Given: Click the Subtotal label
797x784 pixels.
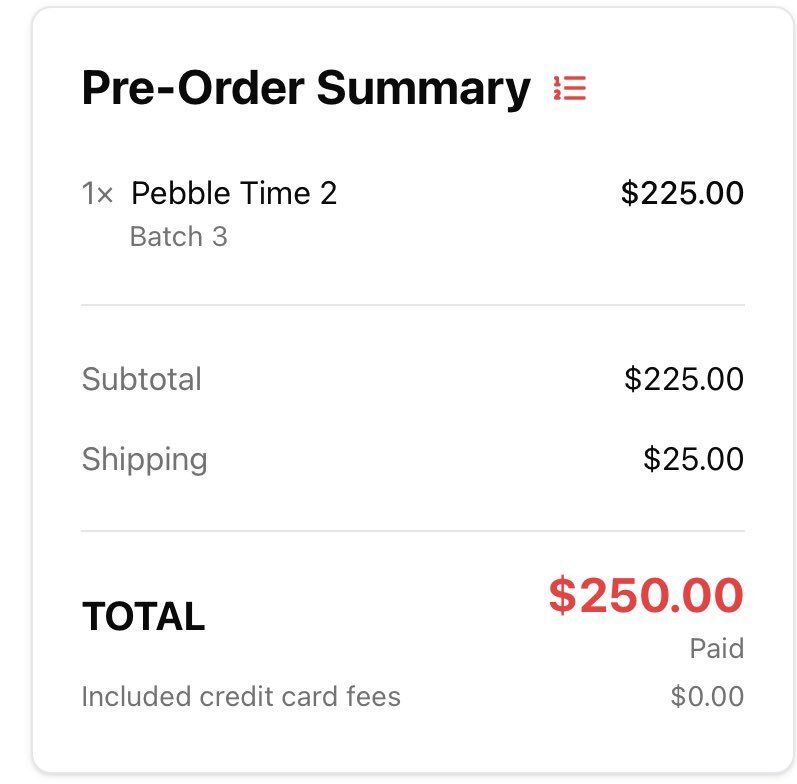Looking at the screenshot, I should [x=142, y=379].
